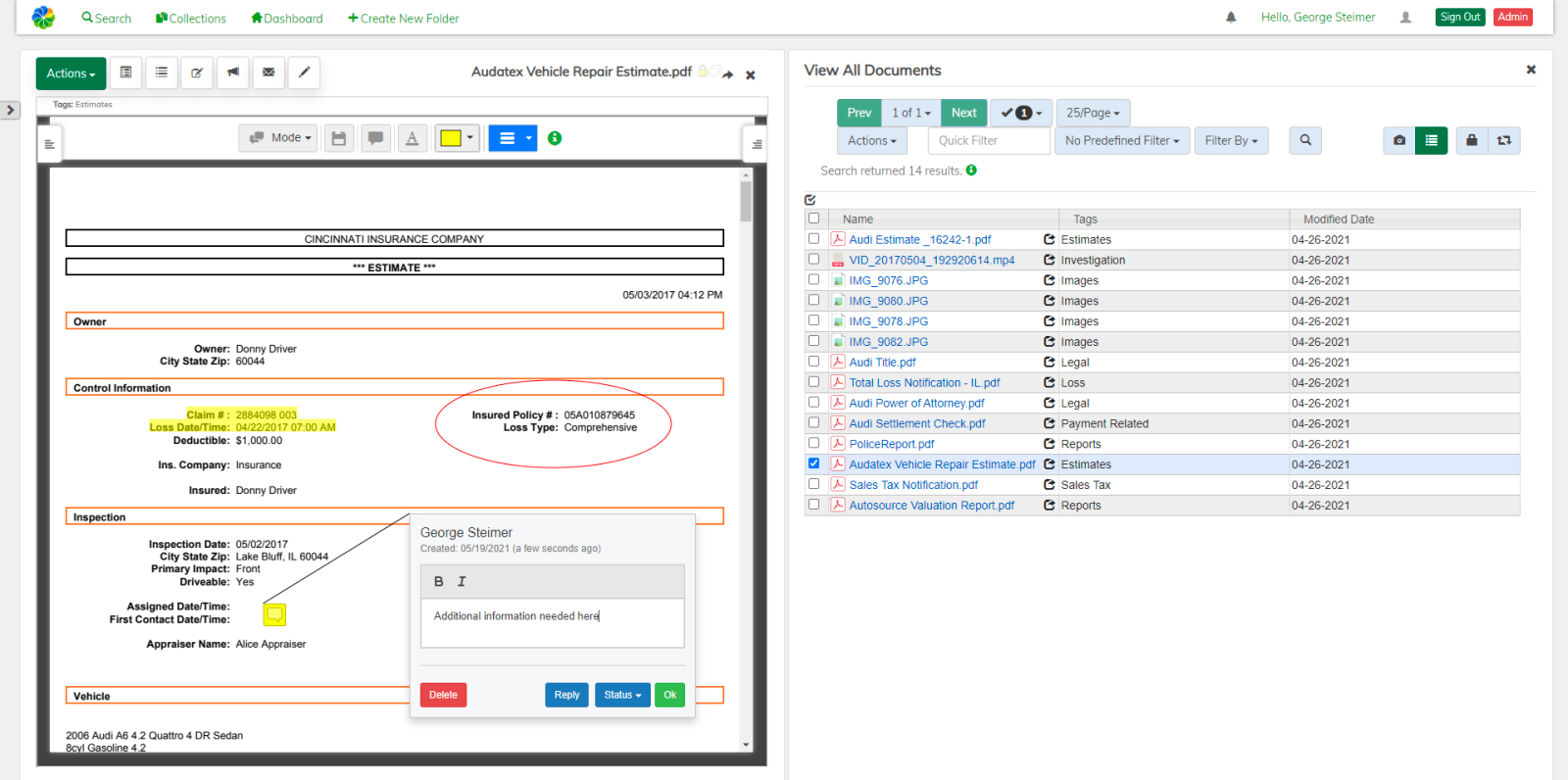Click the magnifier search button beside Filter By
Viewport: 1568px width, 780px height.
tap(1305, 141)
